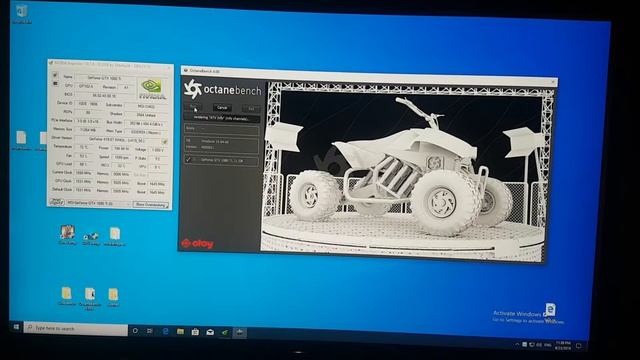Click the Run button in OctaneBench
Image resolution: width=640 pixels, height=360 pixels.
(193, 107)
